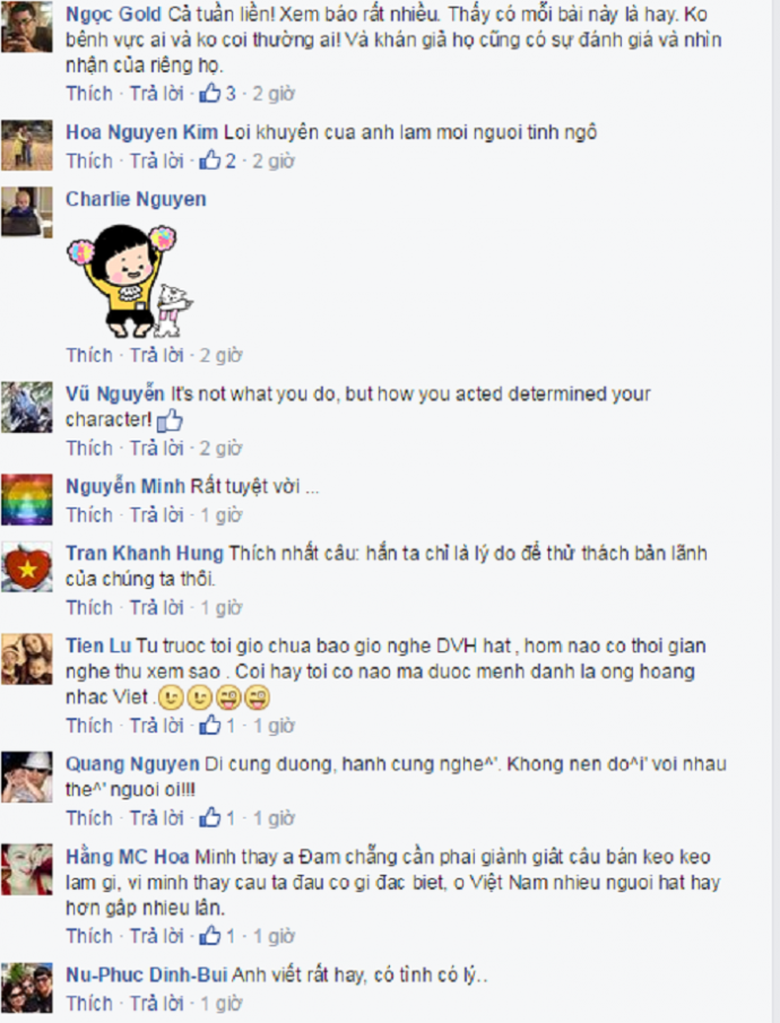This screenshot has height=1023, width=780.
Task: Click Thích under Vũ Nguyễn's comment
Action: coord(89,448)
